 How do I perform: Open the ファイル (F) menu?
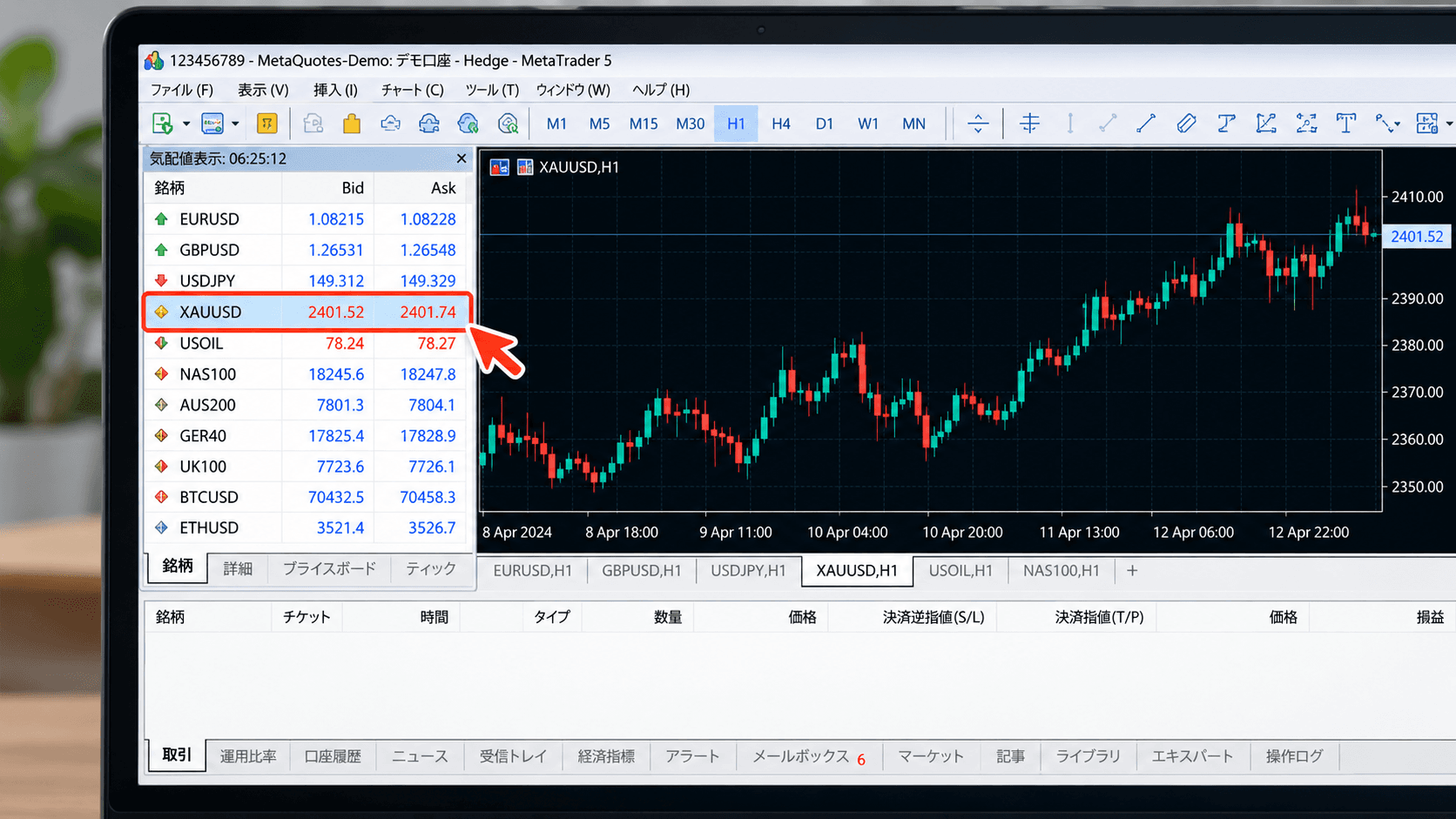tap(182, 90)
